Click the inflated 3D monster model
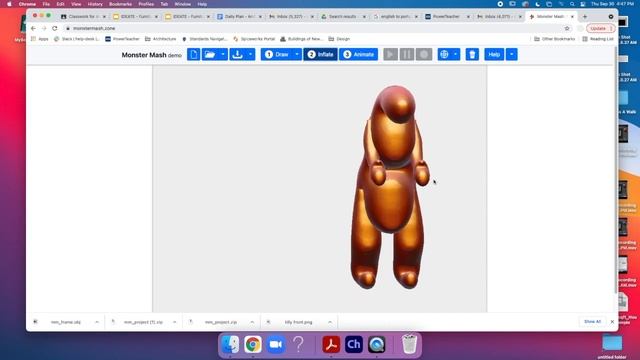The height and width of the screenshot is (360, 640). pyautogui.click(x=390, y=187)
